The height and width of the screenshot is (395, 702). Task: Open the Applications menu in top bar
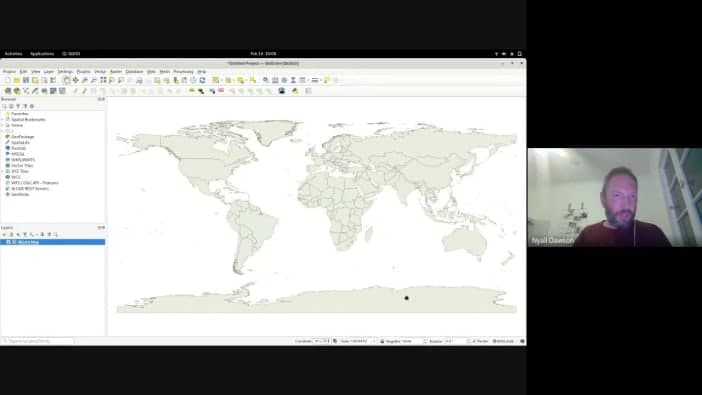42,54
